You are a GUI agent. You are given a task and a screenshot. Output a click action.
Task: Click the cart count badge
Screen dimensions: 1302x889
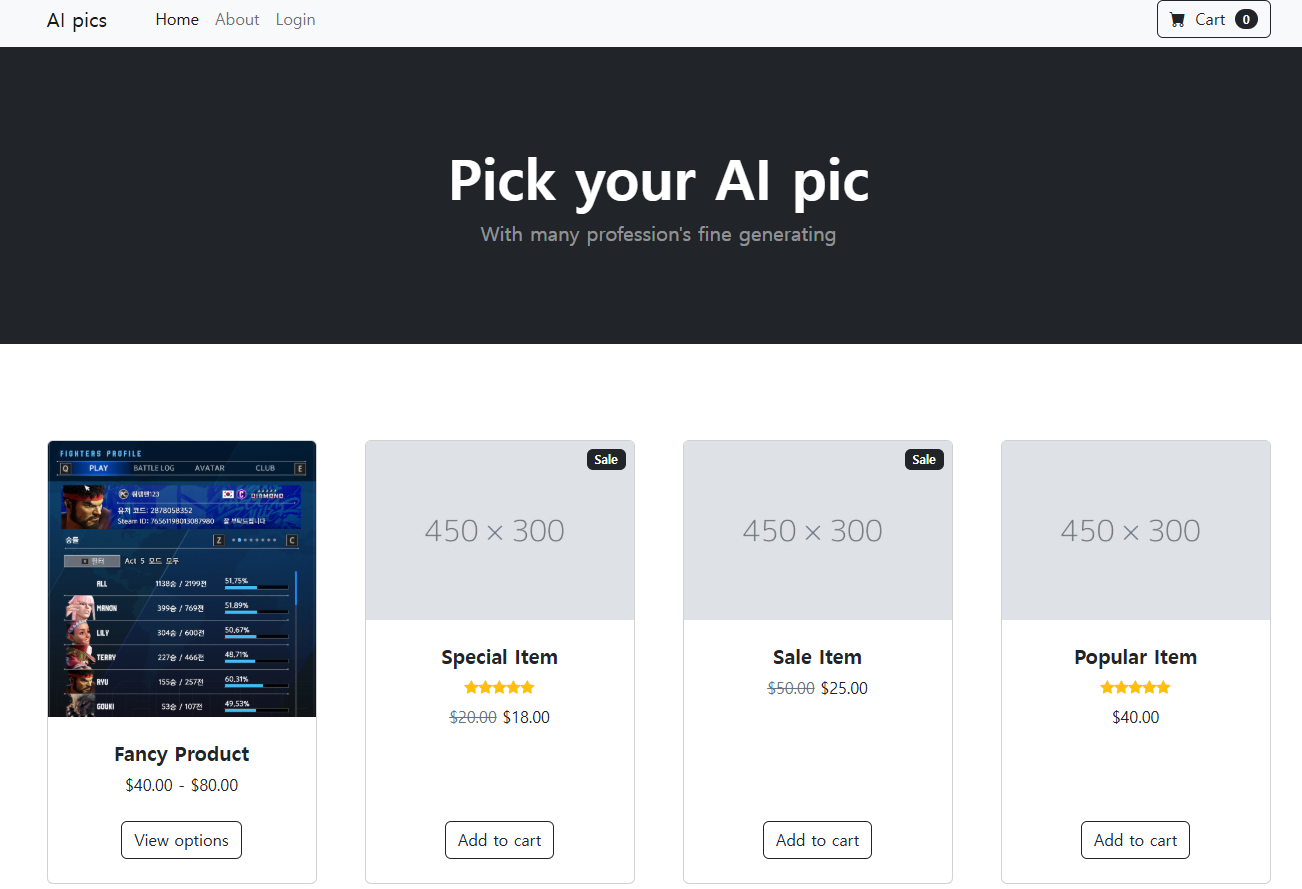[x=1246, y=19]
